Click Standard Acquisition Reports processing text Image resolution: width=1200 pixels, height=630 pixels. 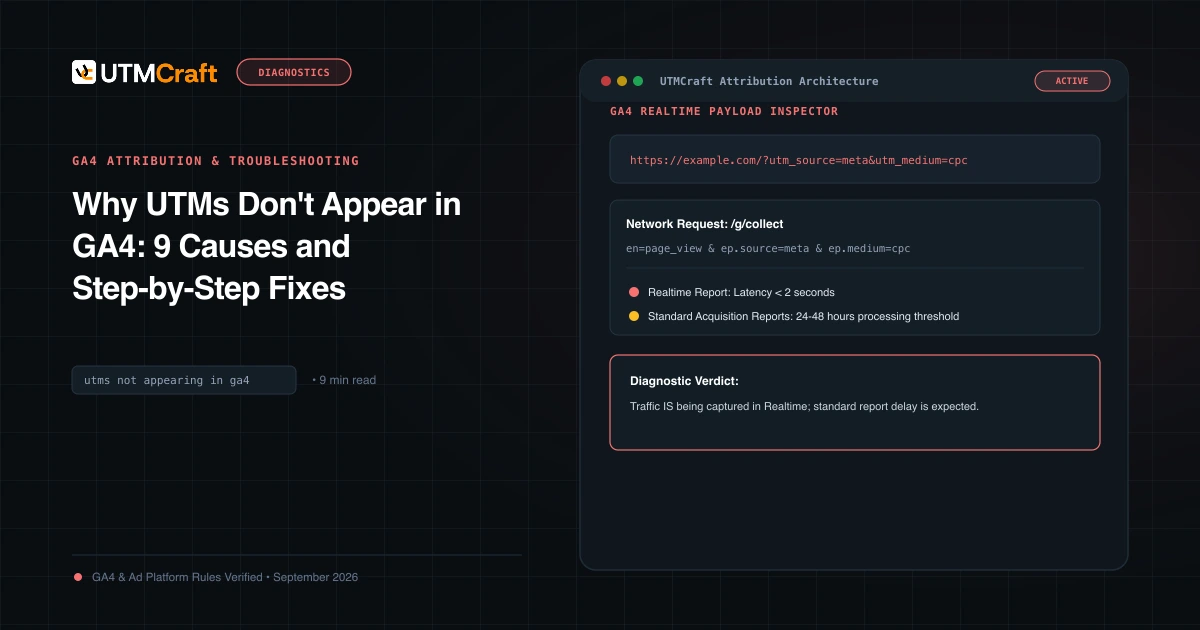click(803, 316)
